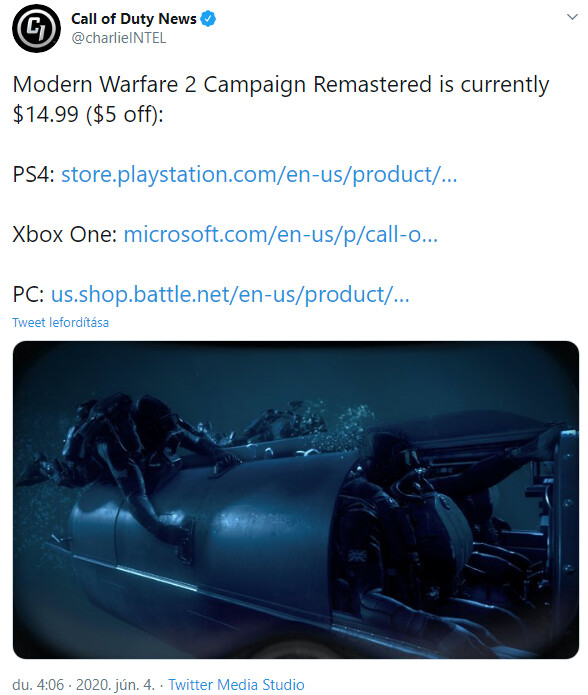The image size is (588, 695).
Task: Open the charlieINTEL profile avatar
Action: pos(36,28)
